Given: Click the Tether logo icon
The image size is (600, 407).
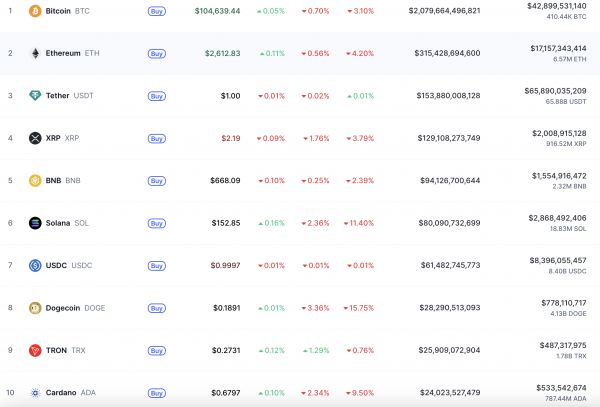Looking at the screenshot, I should pos(35,96).
